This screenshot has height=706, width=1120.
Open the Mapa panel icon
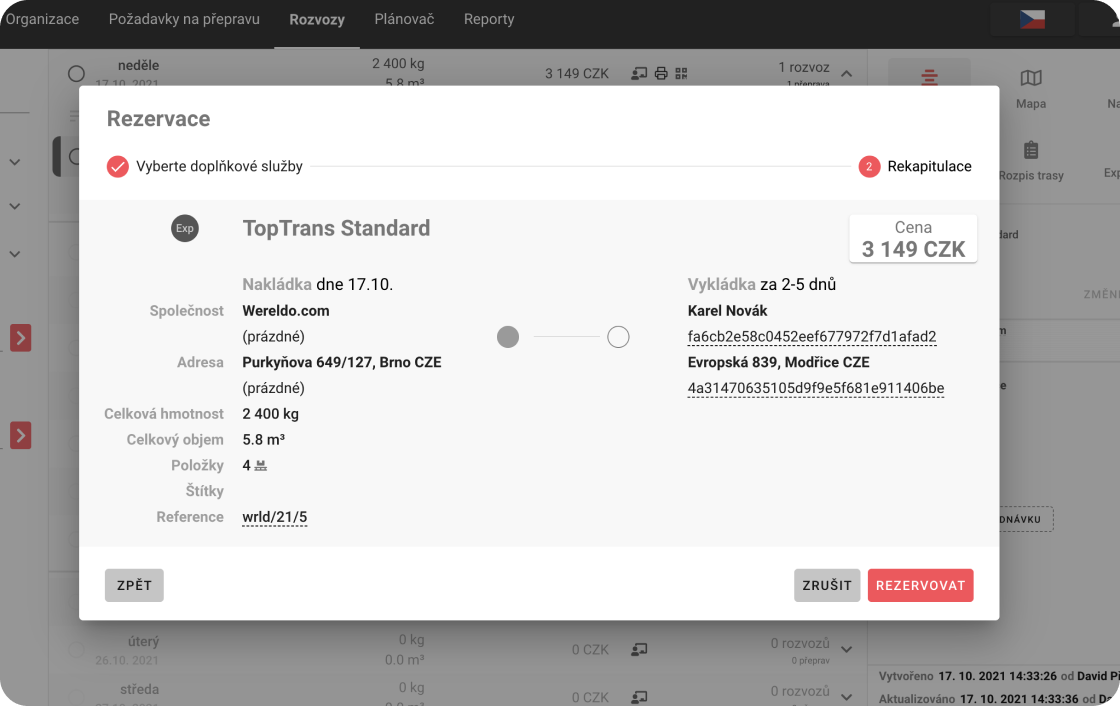point(1031,78)
